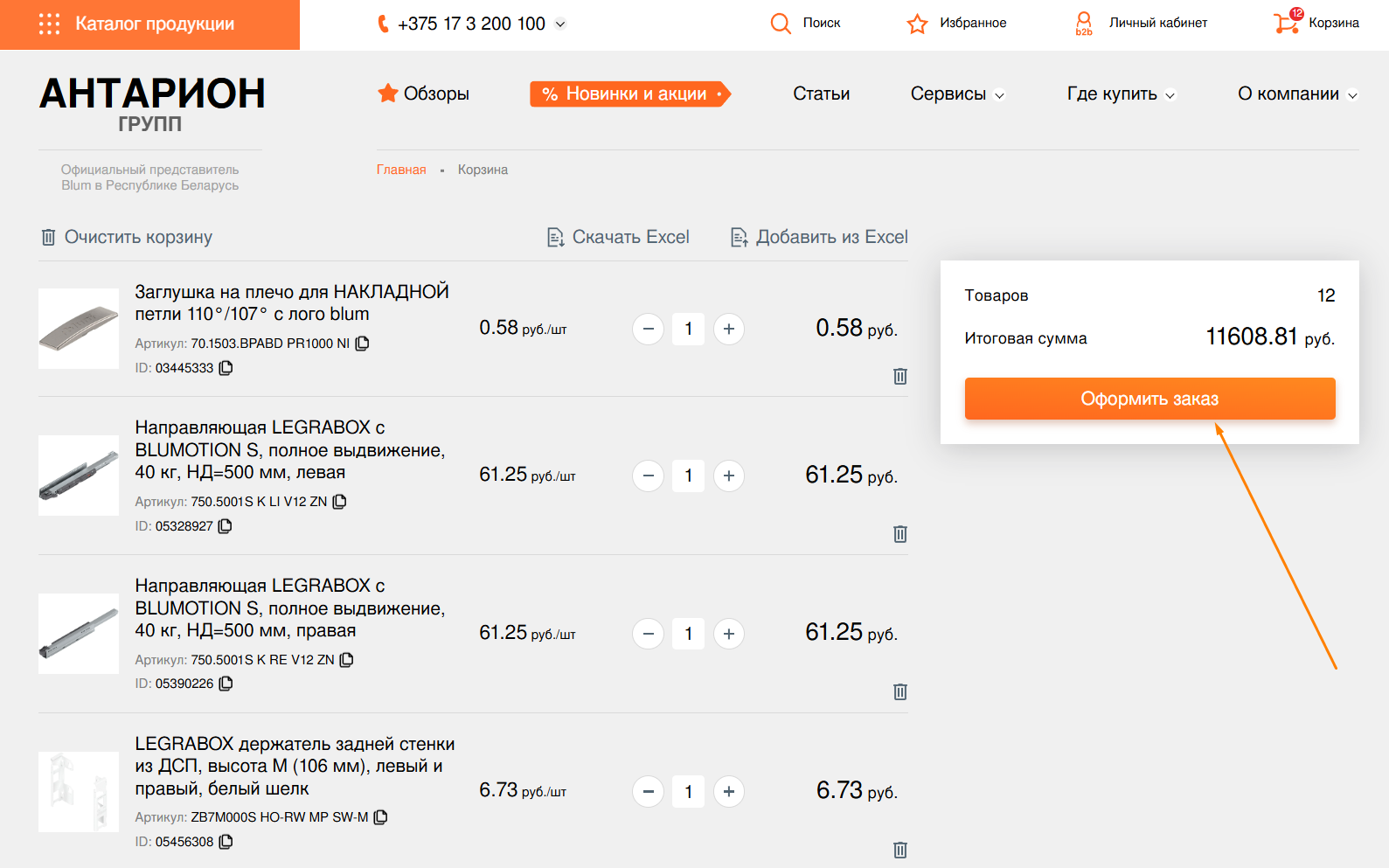Click the АНТАРИОН ГРУПП logo
1389x868 pixels.
[x=152, y=104]
